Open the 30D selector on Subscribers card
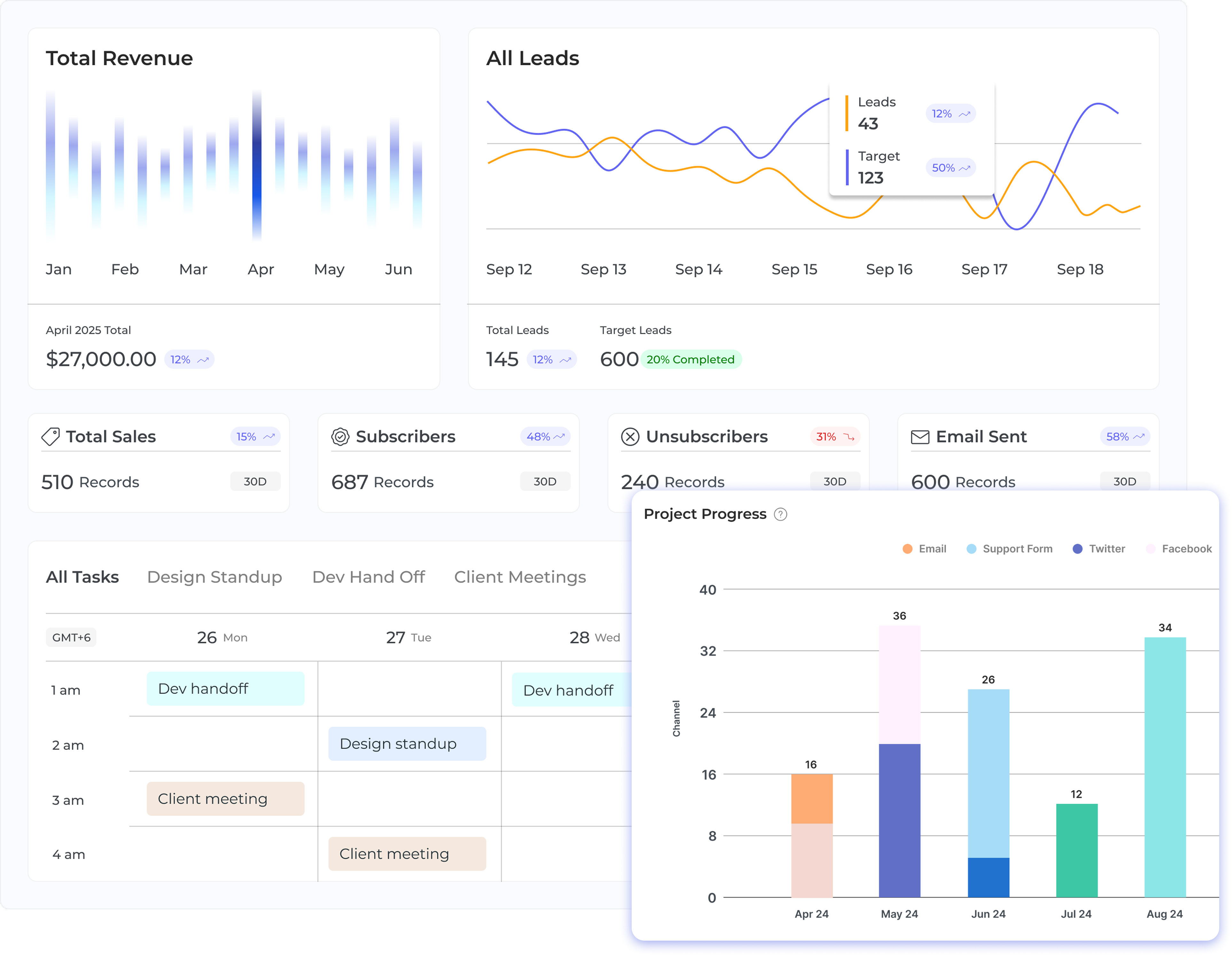The width and height of the screenshot is (1232, 956). pyautogui.click(x=545, y=482)
